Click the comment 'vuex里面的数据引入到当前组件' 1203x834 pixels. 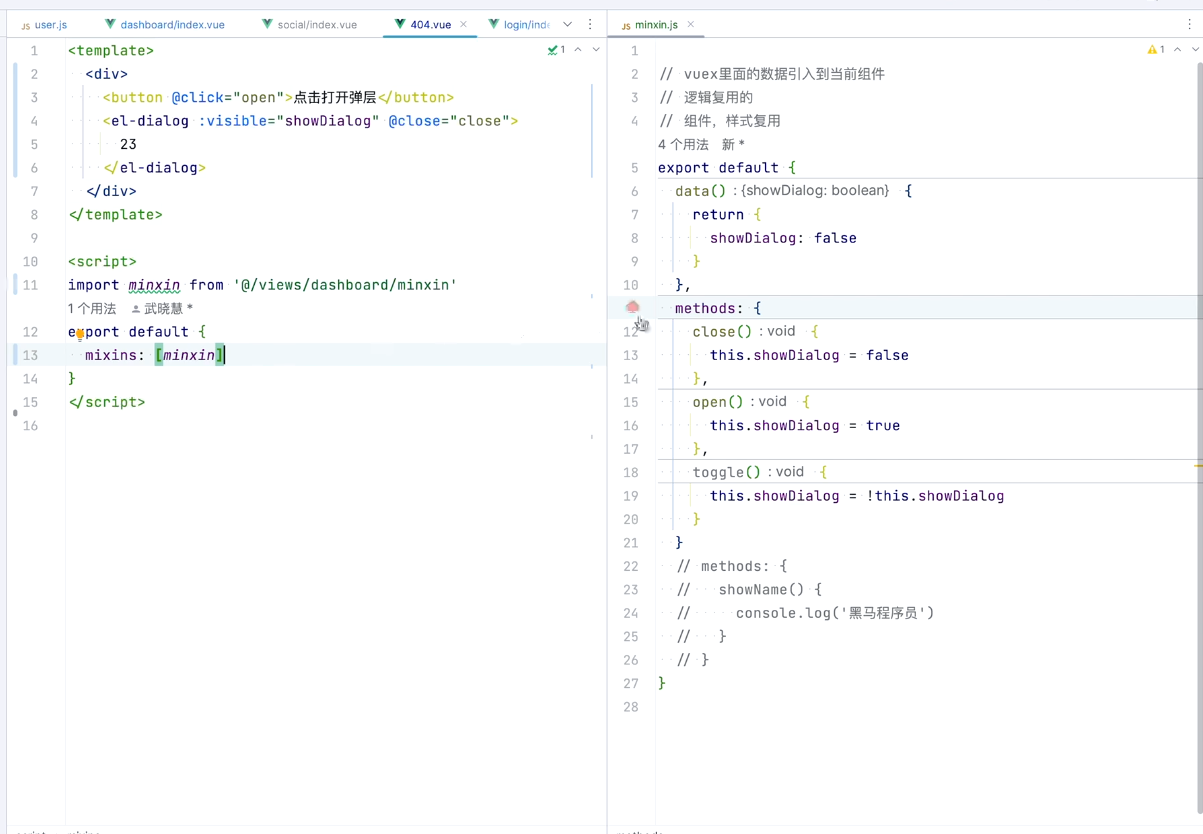click(784, 74)
